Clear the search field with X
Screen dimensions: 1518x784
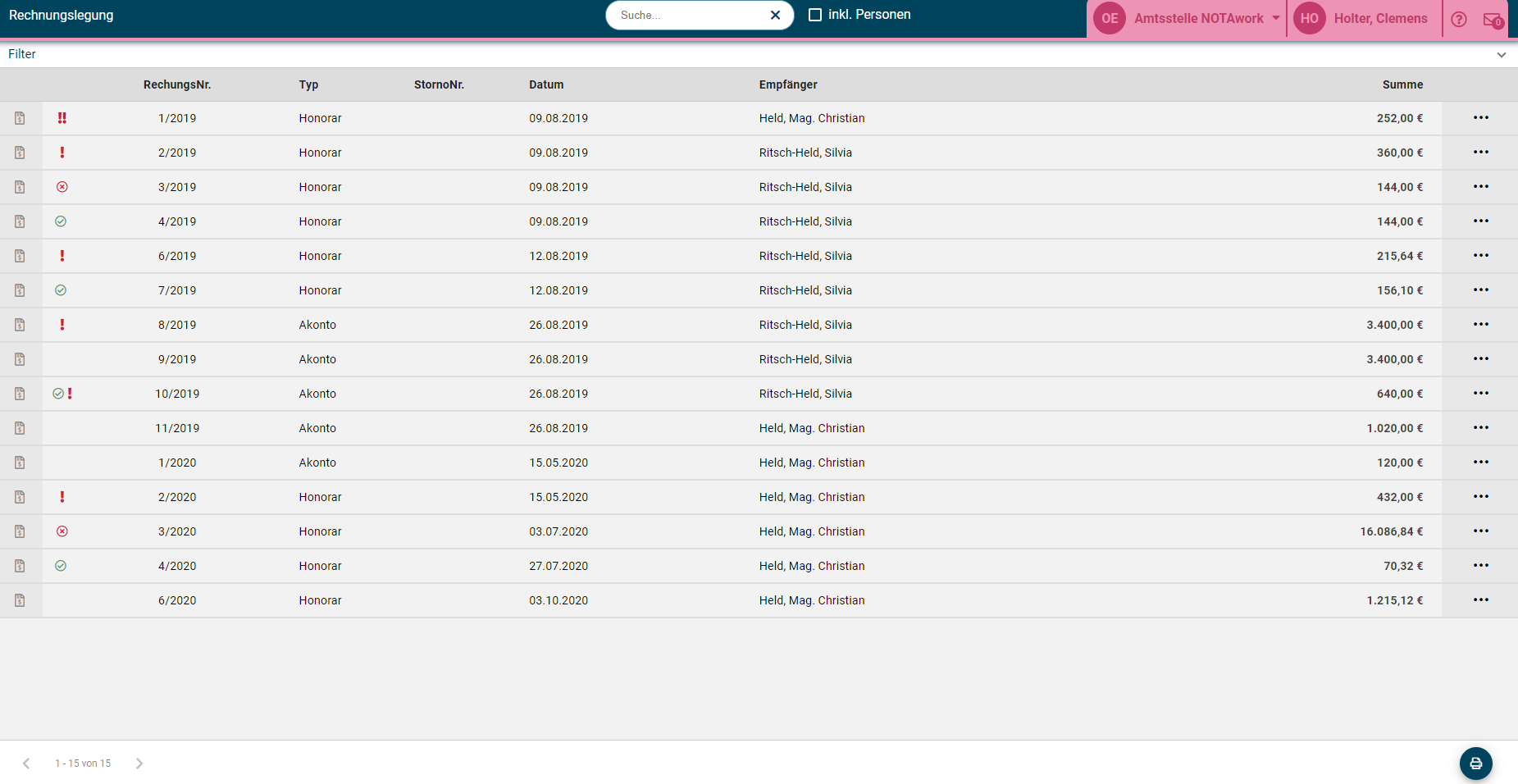[775, 15]
